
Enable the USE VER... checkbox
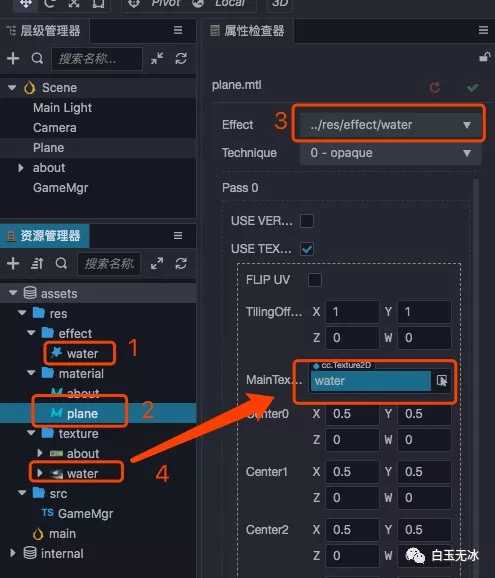(x=307, y=221)
